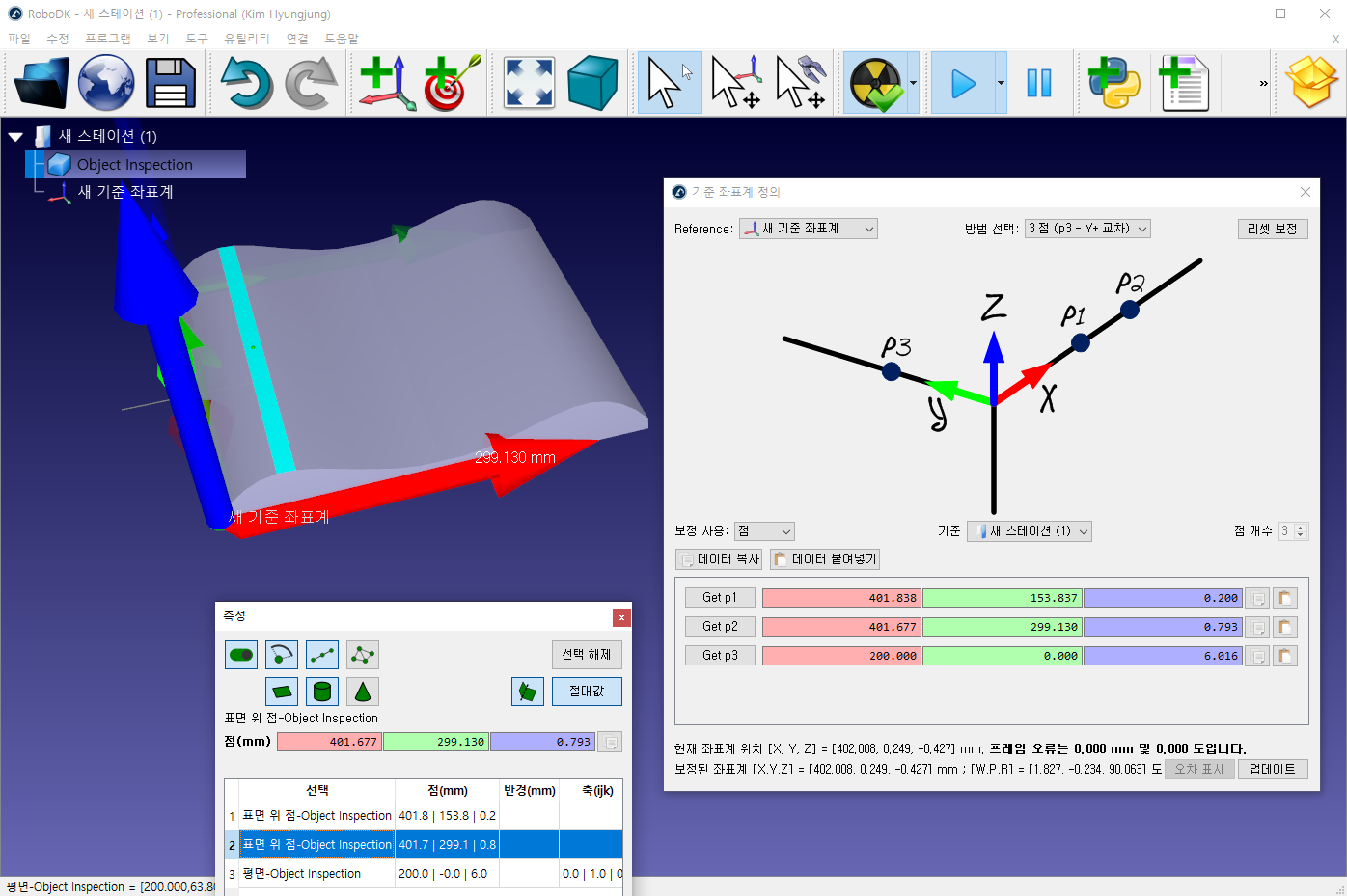The image size is (1347, 896).
Task: Click the Get p2 button
Action: (720, 627)
